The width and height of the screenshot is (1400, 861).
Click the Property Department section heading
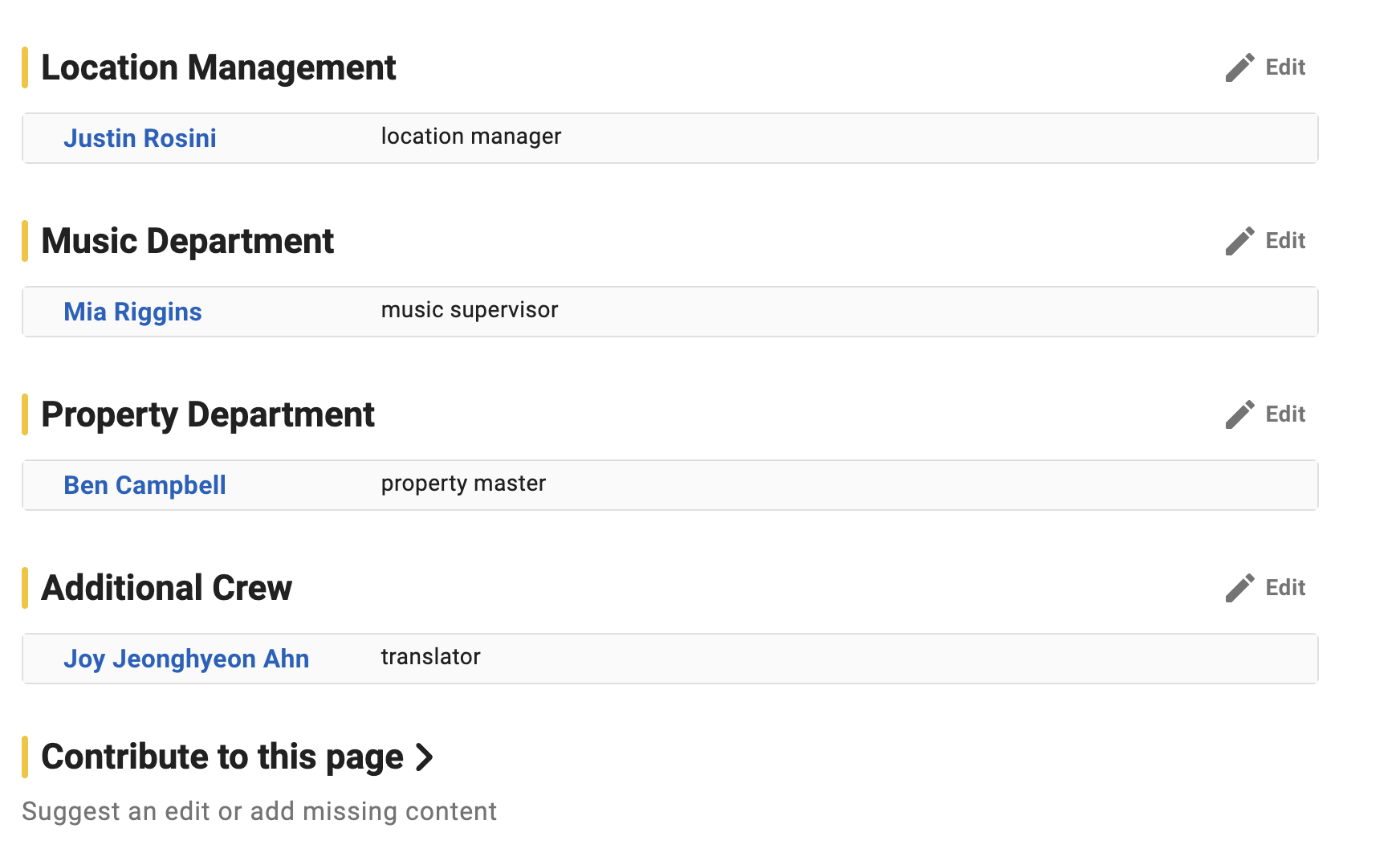pos(208,414)
